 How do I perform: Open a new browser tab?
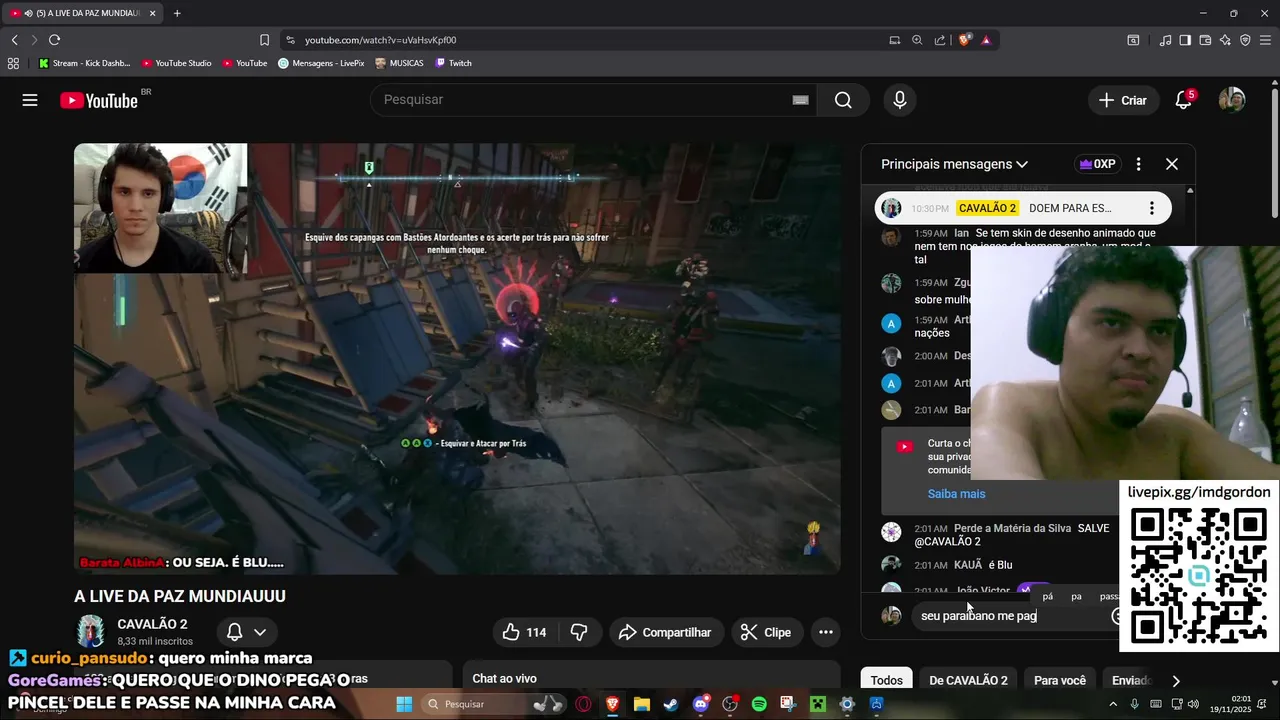coord(177,13)
